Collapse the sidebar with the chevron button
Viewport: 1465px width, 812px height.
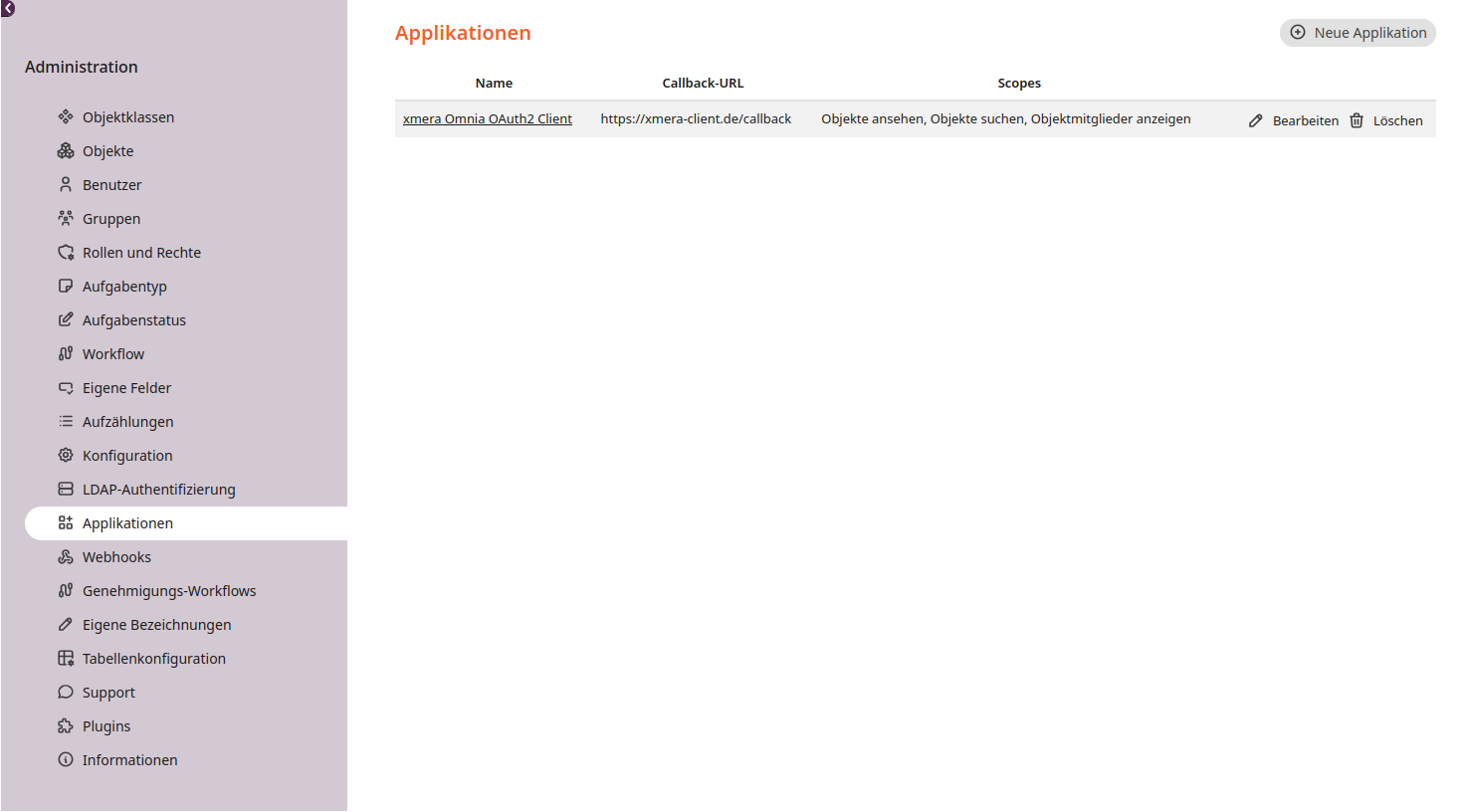click(8, 8)
